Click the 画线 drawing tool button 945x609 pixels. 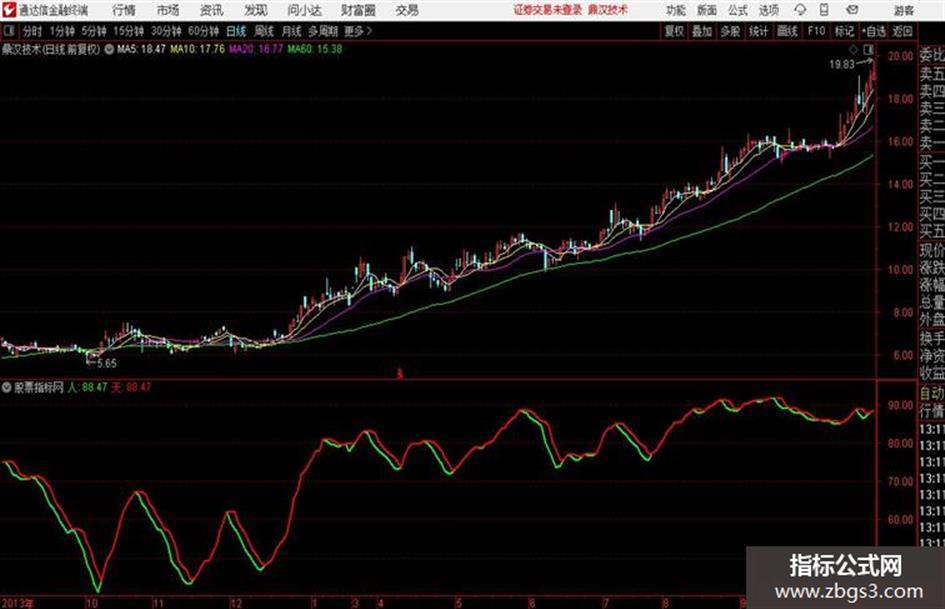[x=787, y=31]
